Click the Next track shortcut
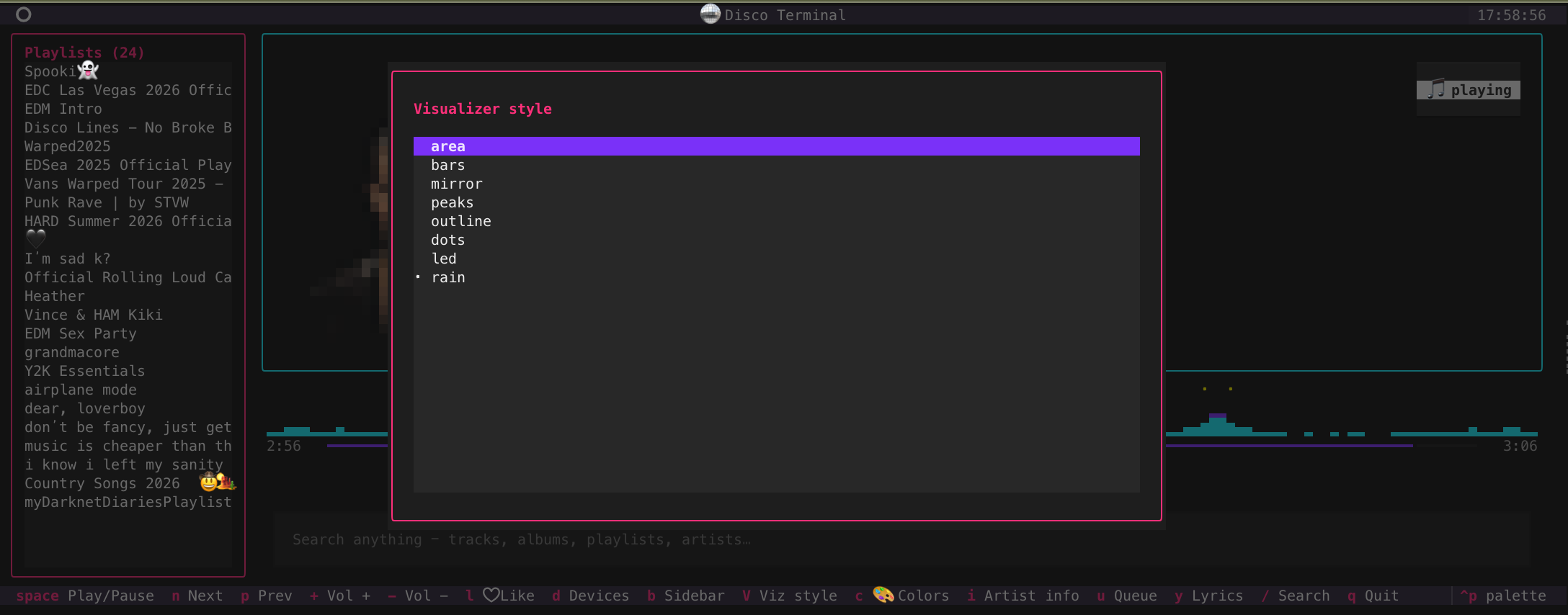 [197, 596]
